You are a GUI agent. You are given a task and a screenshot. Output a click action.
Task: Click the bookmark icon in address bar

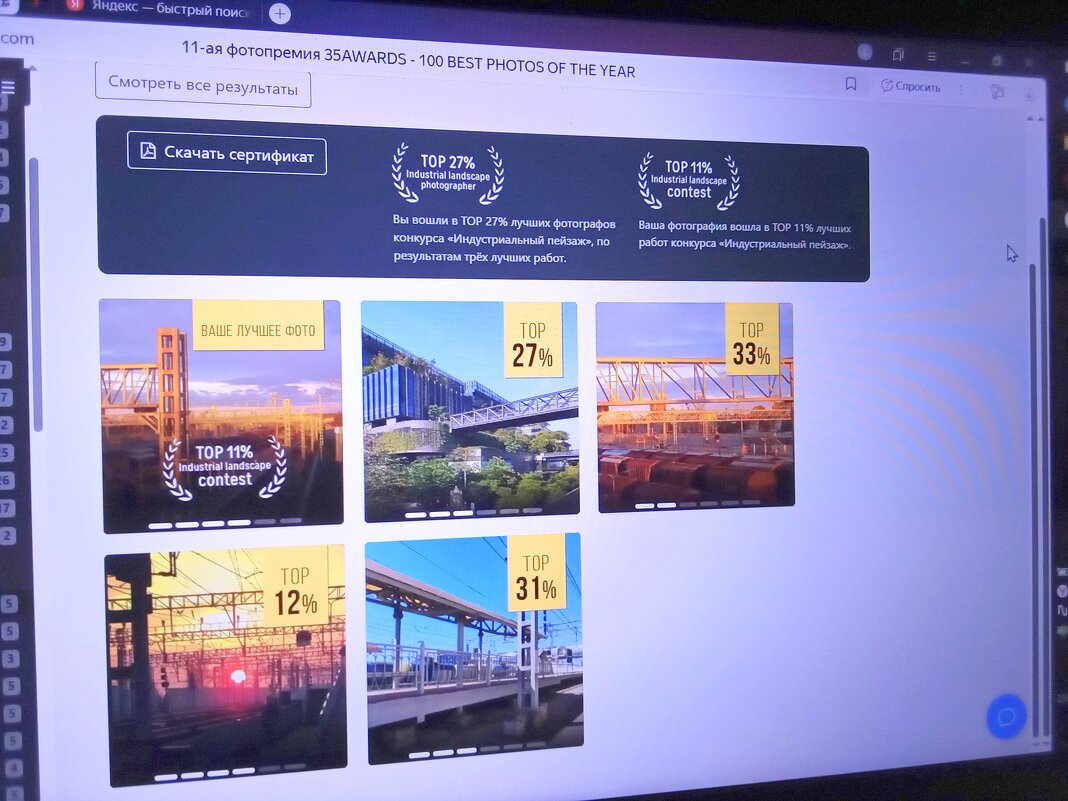point(851,84)
